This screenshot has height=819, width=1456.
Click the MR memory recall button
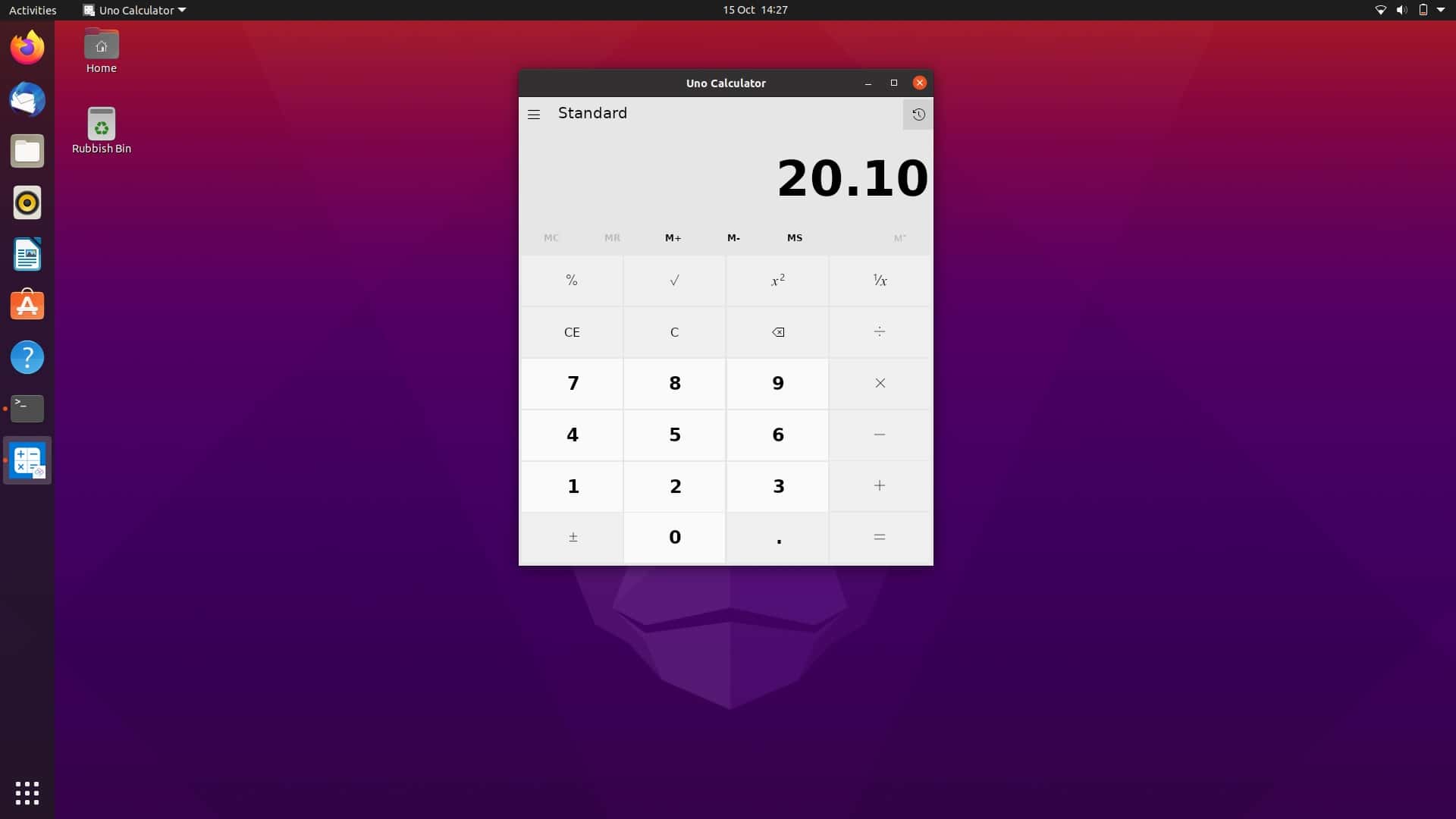tap(611, 237)
